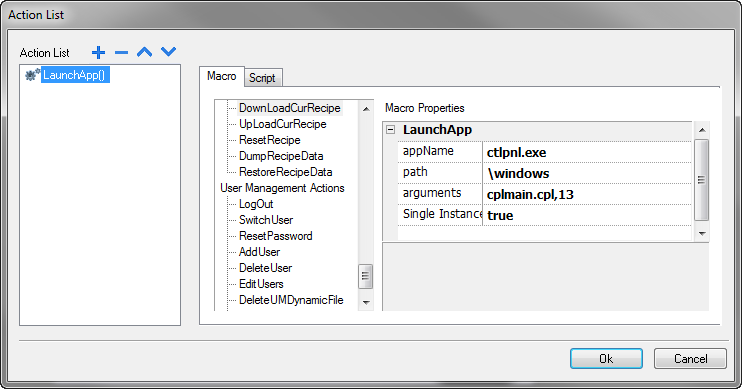This screenshot has height=389, width=742.
Task: Confirm with the Ok button
Action: tap(606, 359)
